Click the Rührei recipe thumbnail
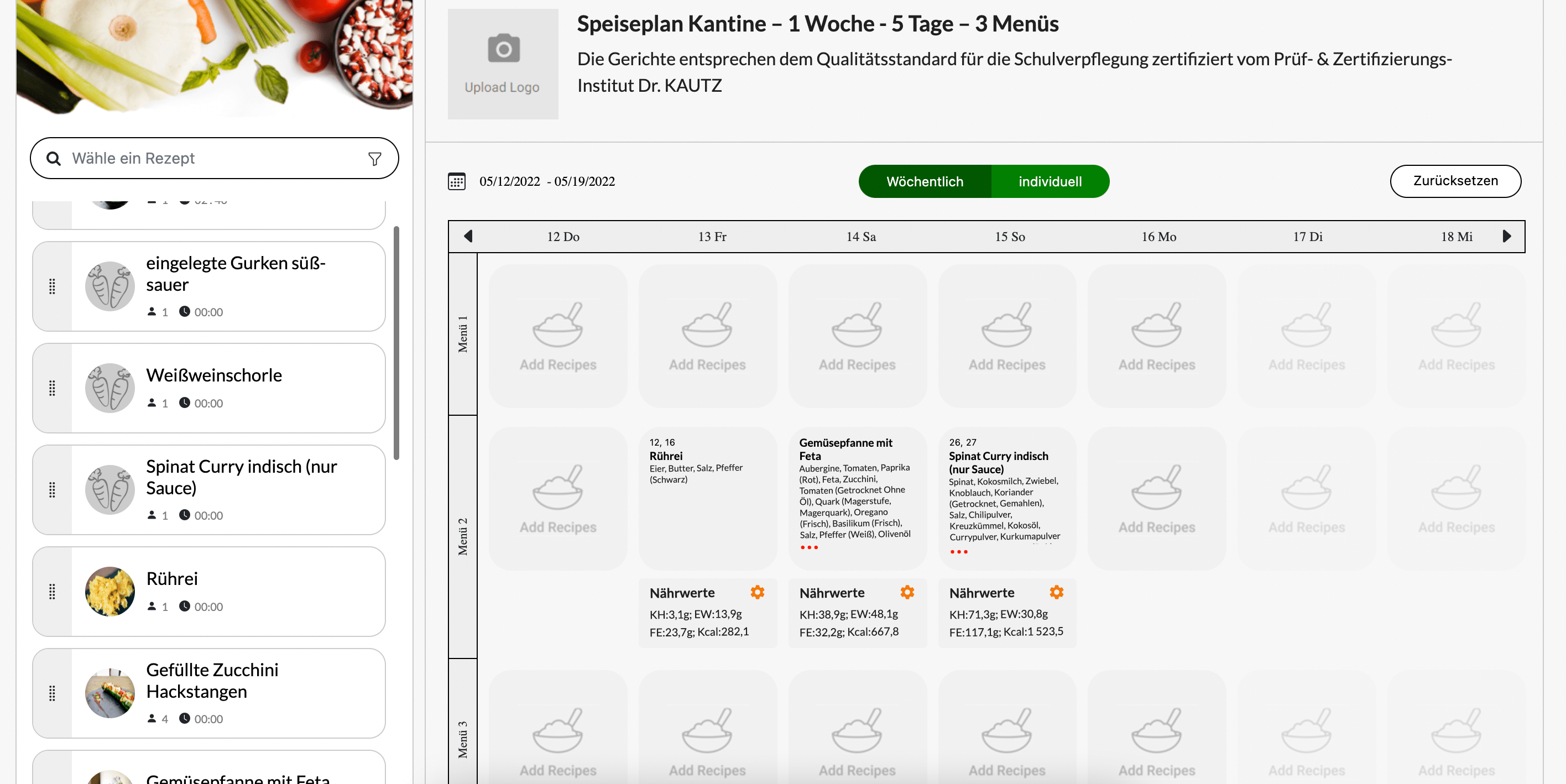 (x=110, y=592)
